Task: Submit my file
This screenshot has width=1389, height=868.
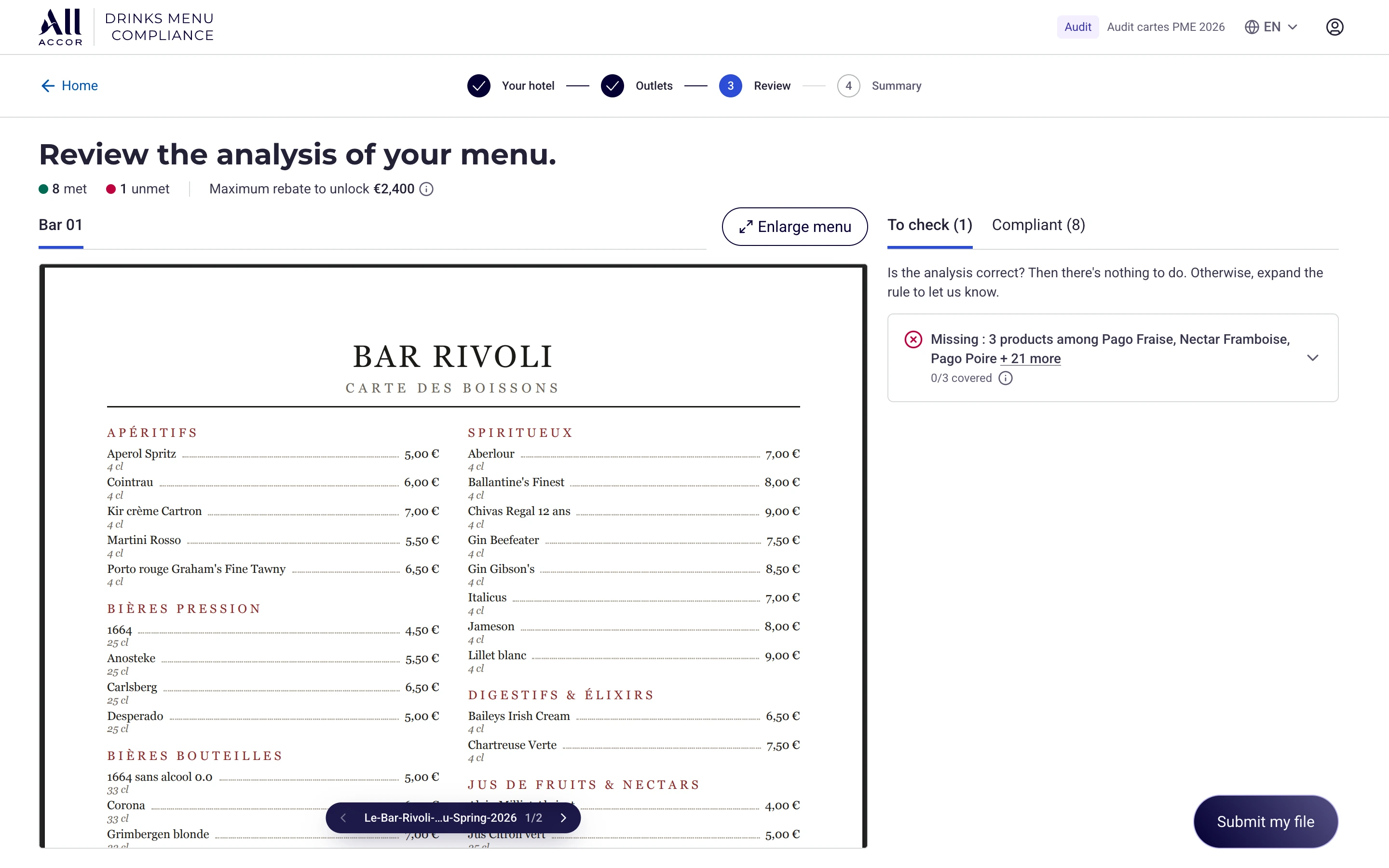Action: (1266, 822)
